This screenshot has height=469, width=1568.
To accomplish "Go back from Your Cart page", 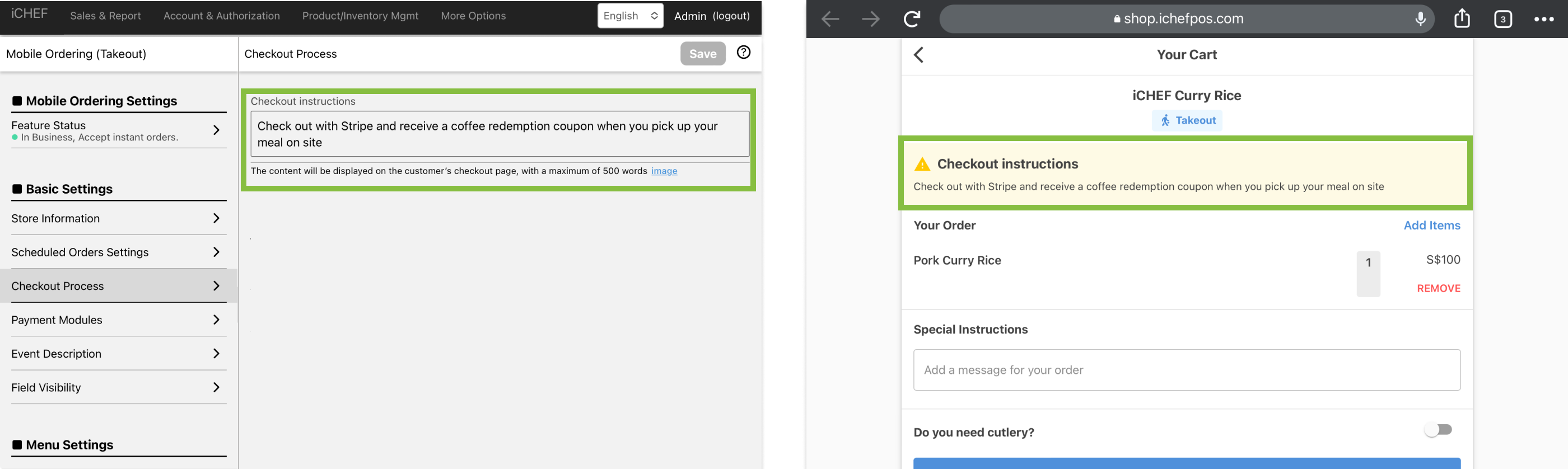I will coord(919,55).
